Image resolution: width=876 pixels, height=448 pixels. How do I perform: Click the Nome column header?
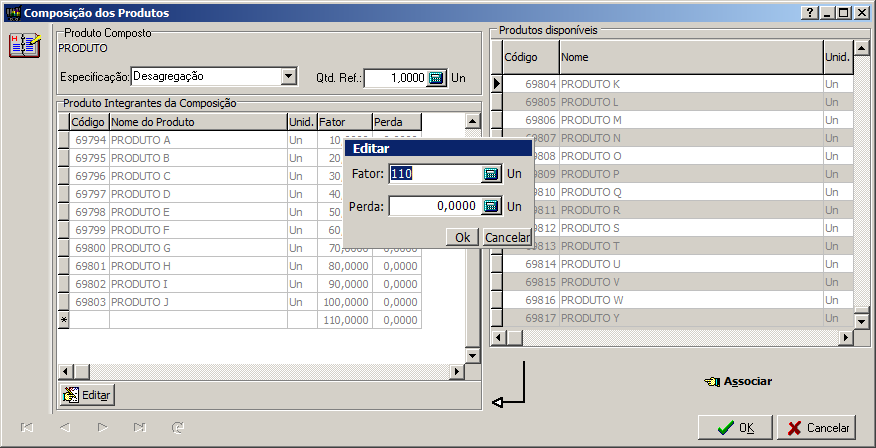[x=690, y=58]
